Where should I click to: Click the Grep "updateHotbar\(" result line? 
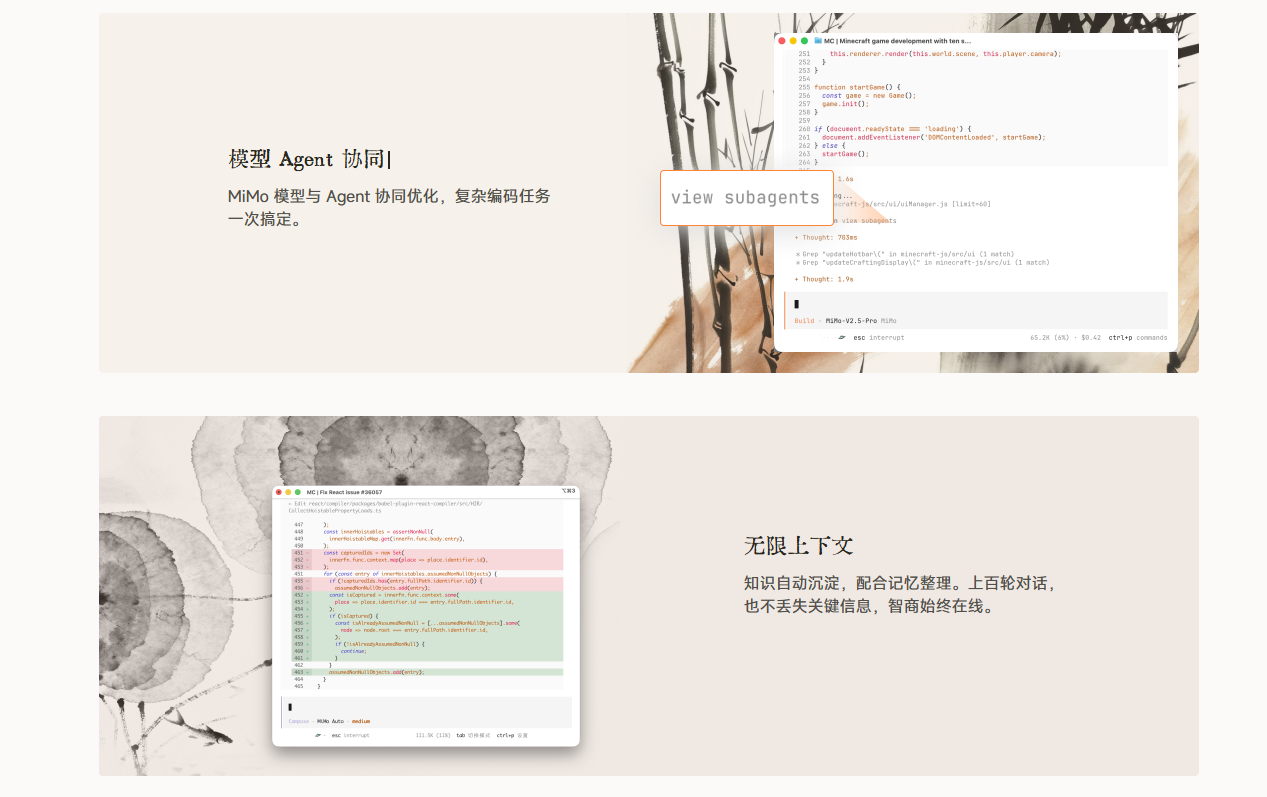pos(904,254)
